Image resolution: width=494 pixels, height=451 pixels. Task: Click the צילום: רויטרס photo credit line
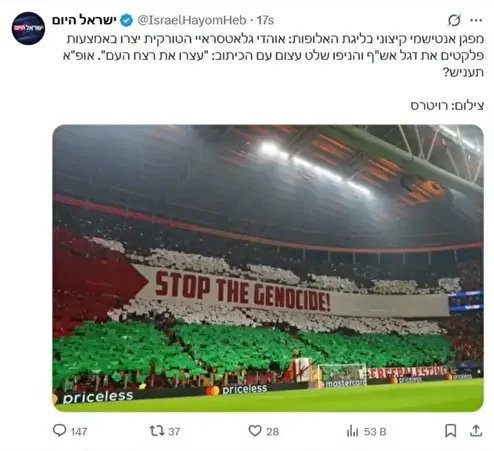coord(447,106)
